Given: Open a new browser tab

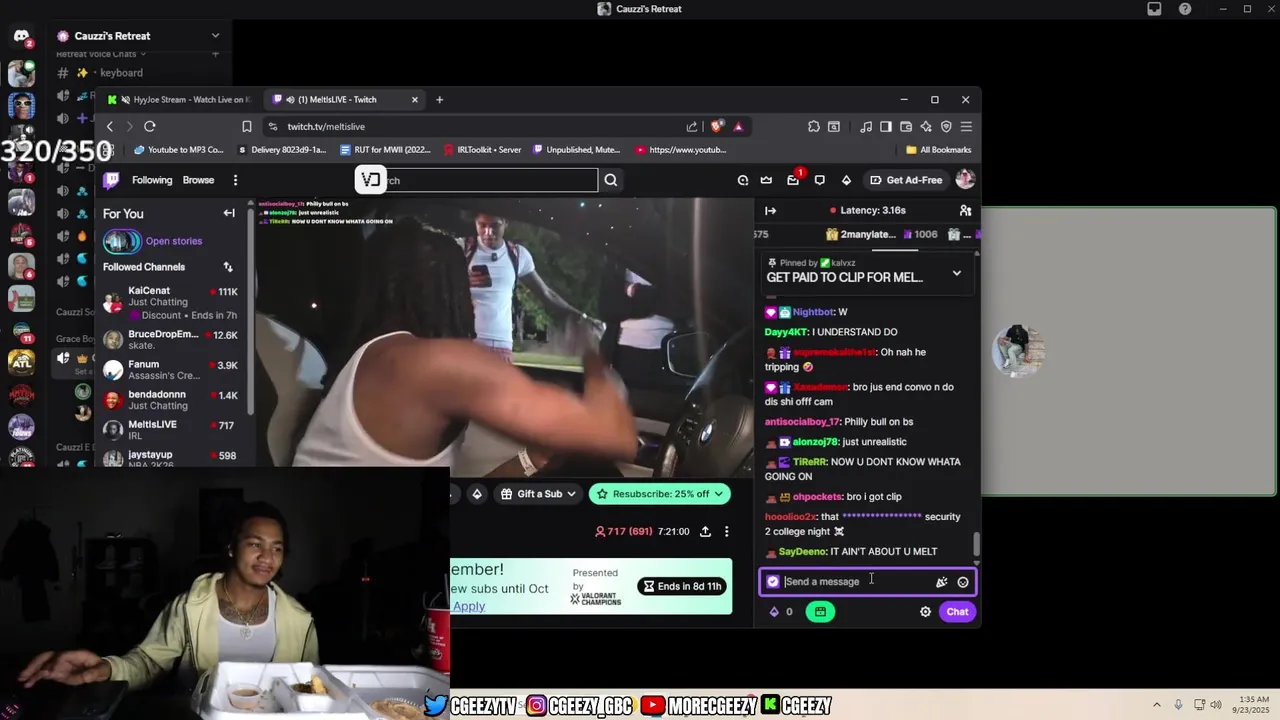Looking at the screenshot, I should [x=439, y=100].
